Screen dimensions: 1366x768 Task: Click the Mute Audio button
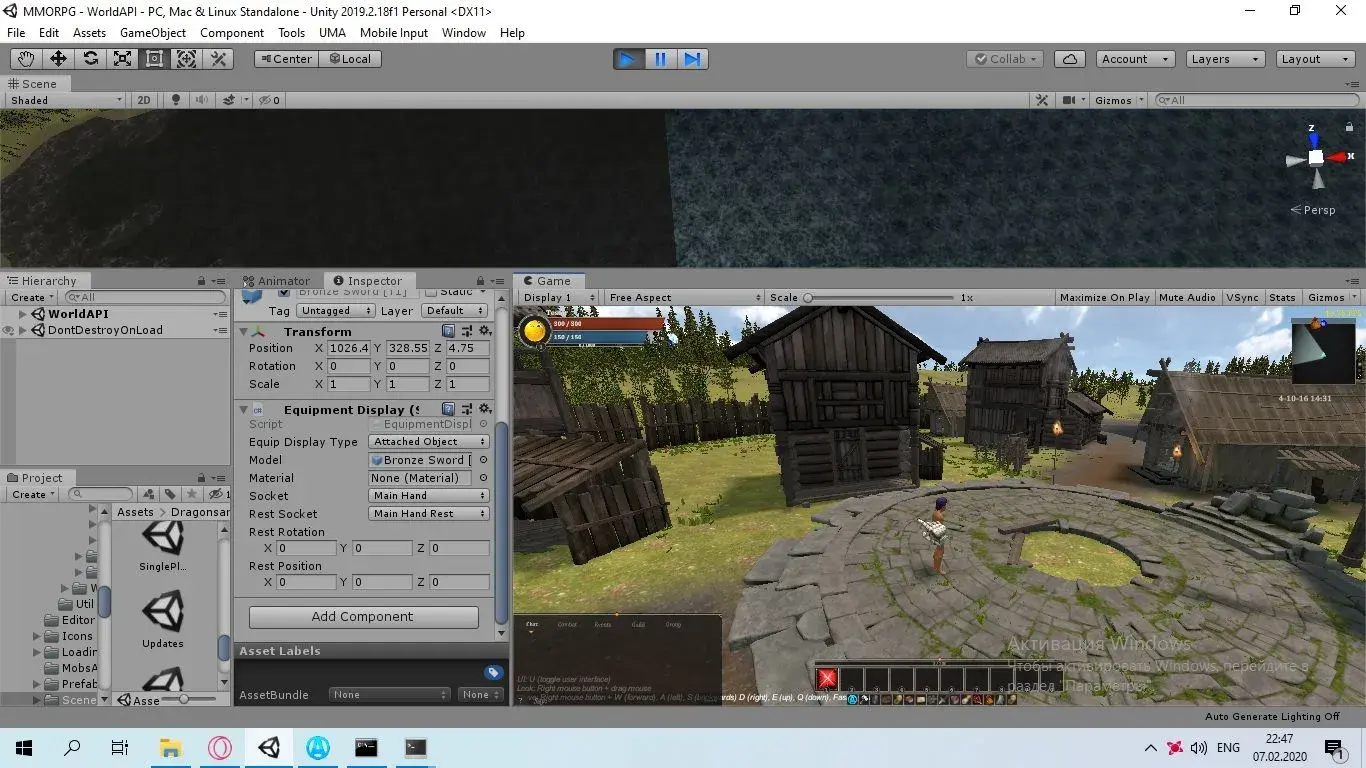pyautogui.click(x=1187, y=297)
